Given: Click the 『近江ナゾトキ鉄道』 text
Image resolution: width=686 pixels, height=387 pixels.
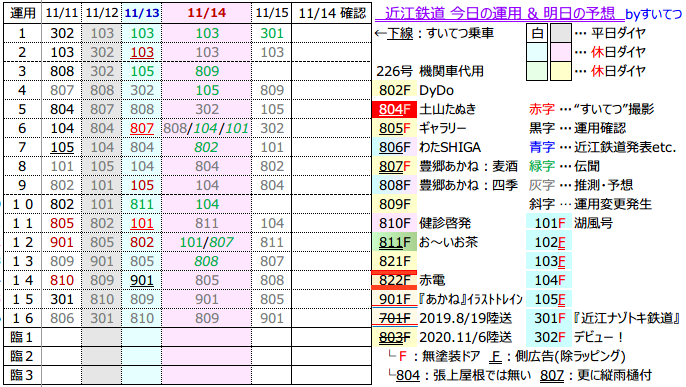Looking at the screenshot, I should [627, 318].
